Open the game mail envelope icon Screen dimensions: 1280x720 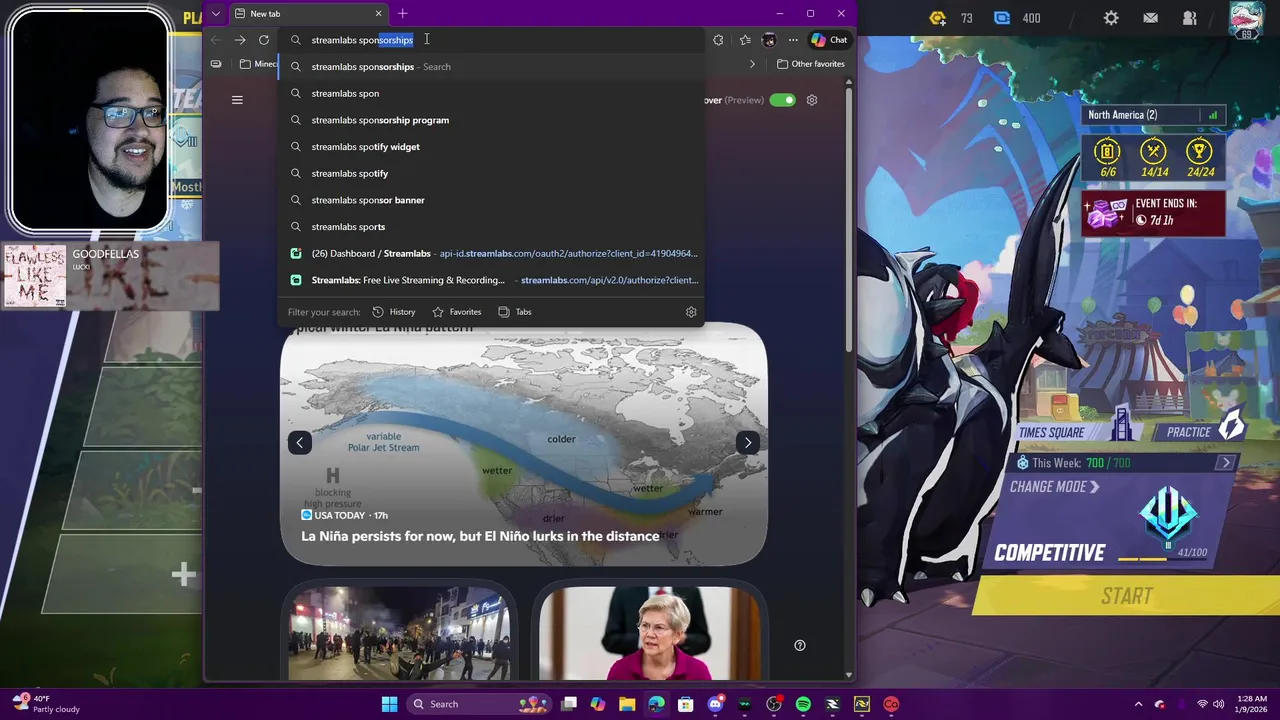coord(1151,18)
